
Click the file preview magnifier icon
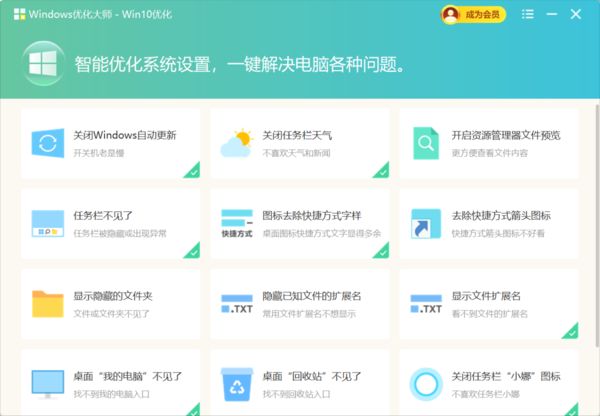tap(425, 143)
